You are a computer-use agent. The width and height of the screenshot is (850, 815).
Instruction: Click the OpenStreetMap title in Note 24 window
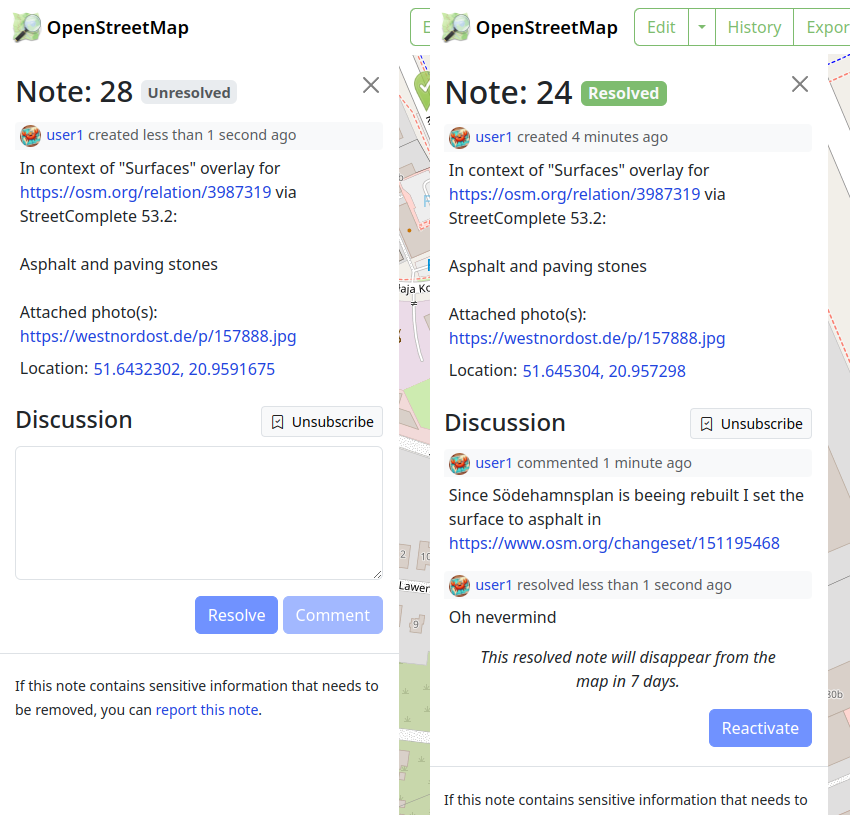pyautogui.click(x=546, y=28)
